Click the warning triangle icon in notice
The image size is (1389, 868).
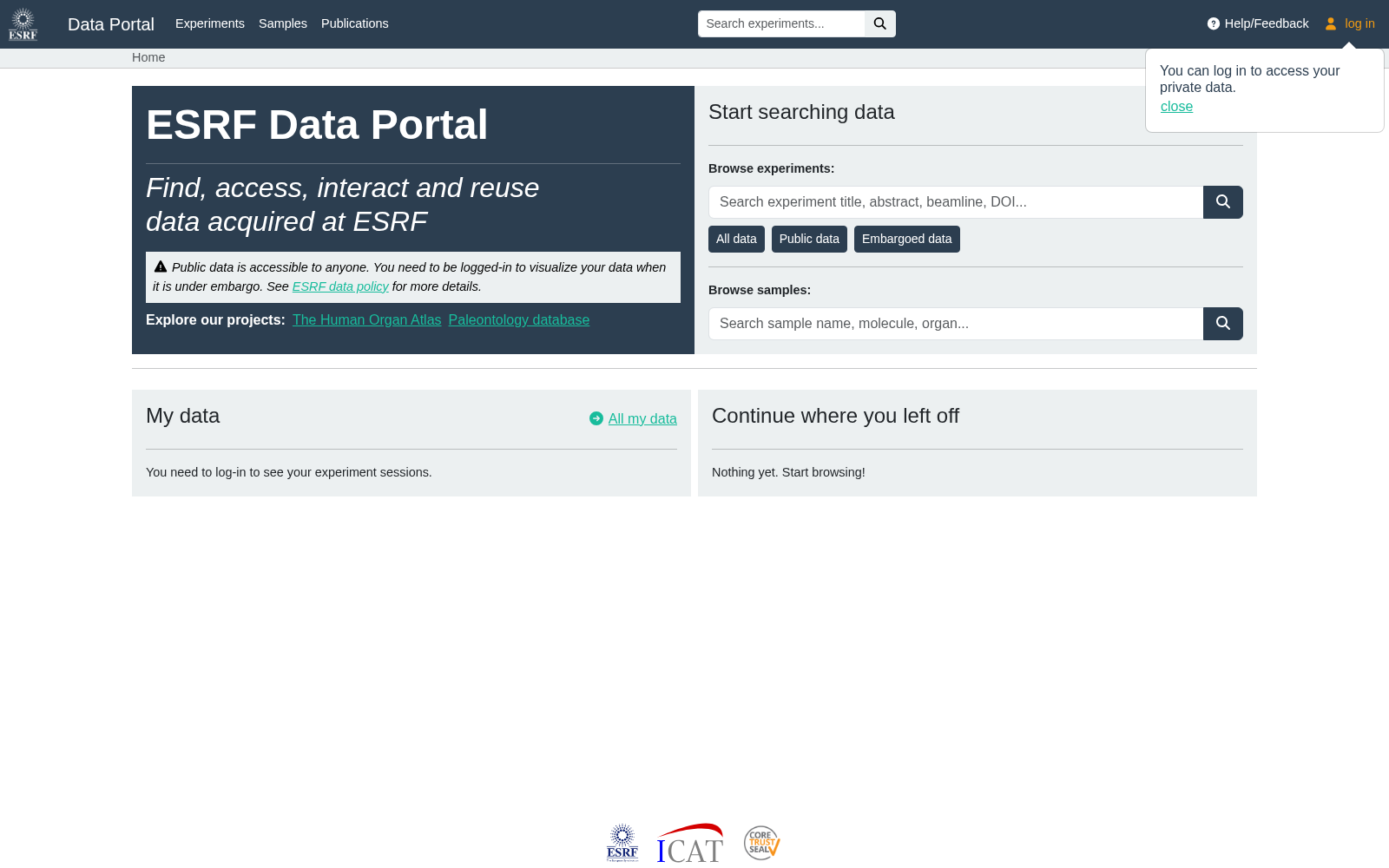(x=161, y=266)
